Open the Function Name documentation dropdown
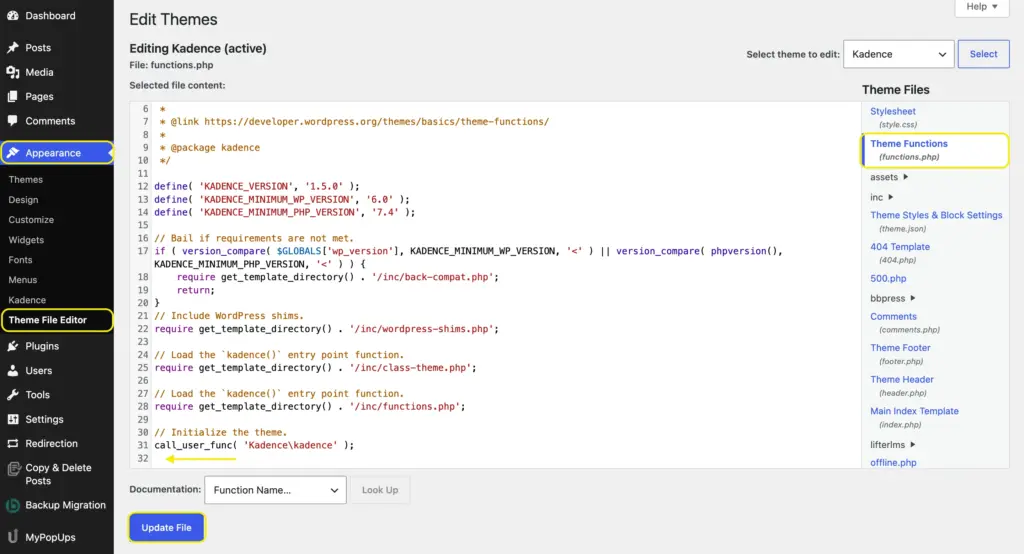Screen dimensions: 1024x554 click(275, 490)
